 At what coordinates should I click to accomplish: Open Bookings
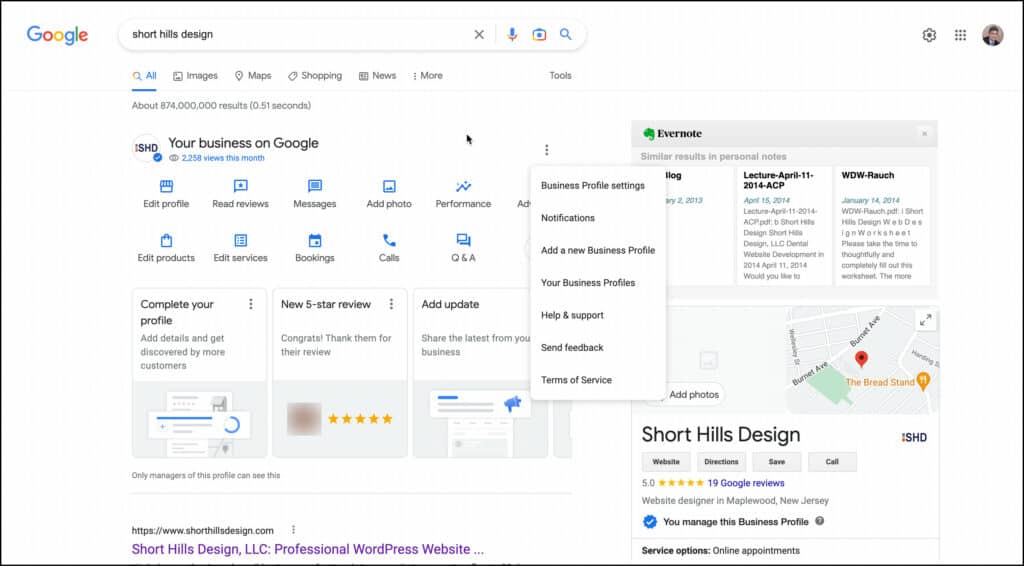click(x=315, y=248)
